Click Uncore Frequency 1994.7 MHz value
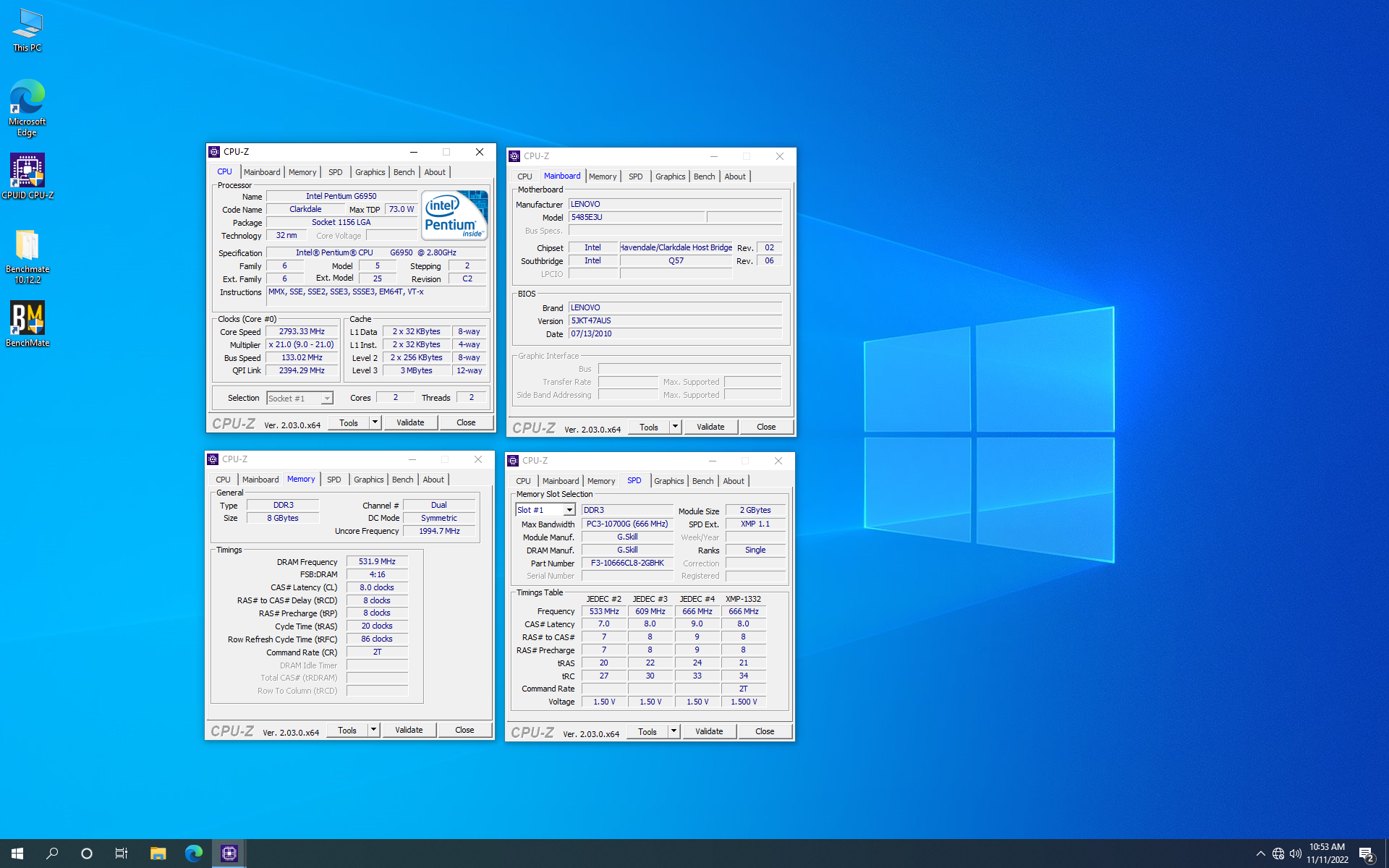1389x868 pixels. tap(439, 531)
